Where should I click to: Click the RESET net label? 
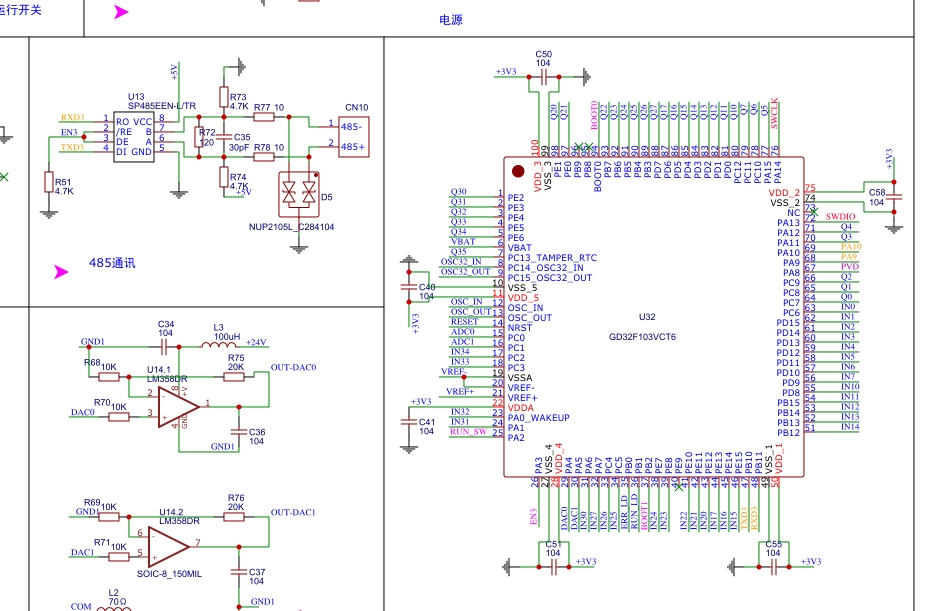(464, 322)
